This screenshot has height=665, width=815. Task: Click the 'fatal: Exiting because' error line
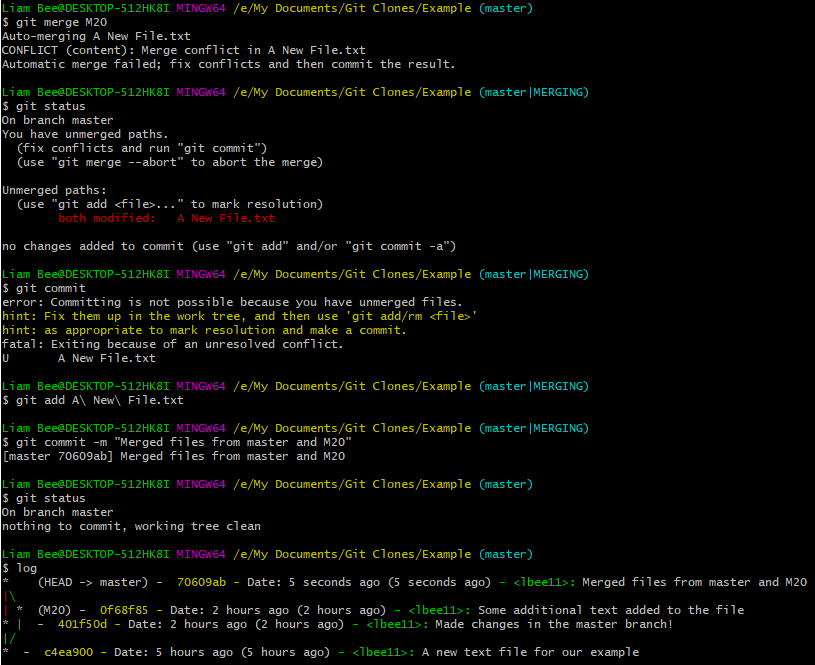172,344
